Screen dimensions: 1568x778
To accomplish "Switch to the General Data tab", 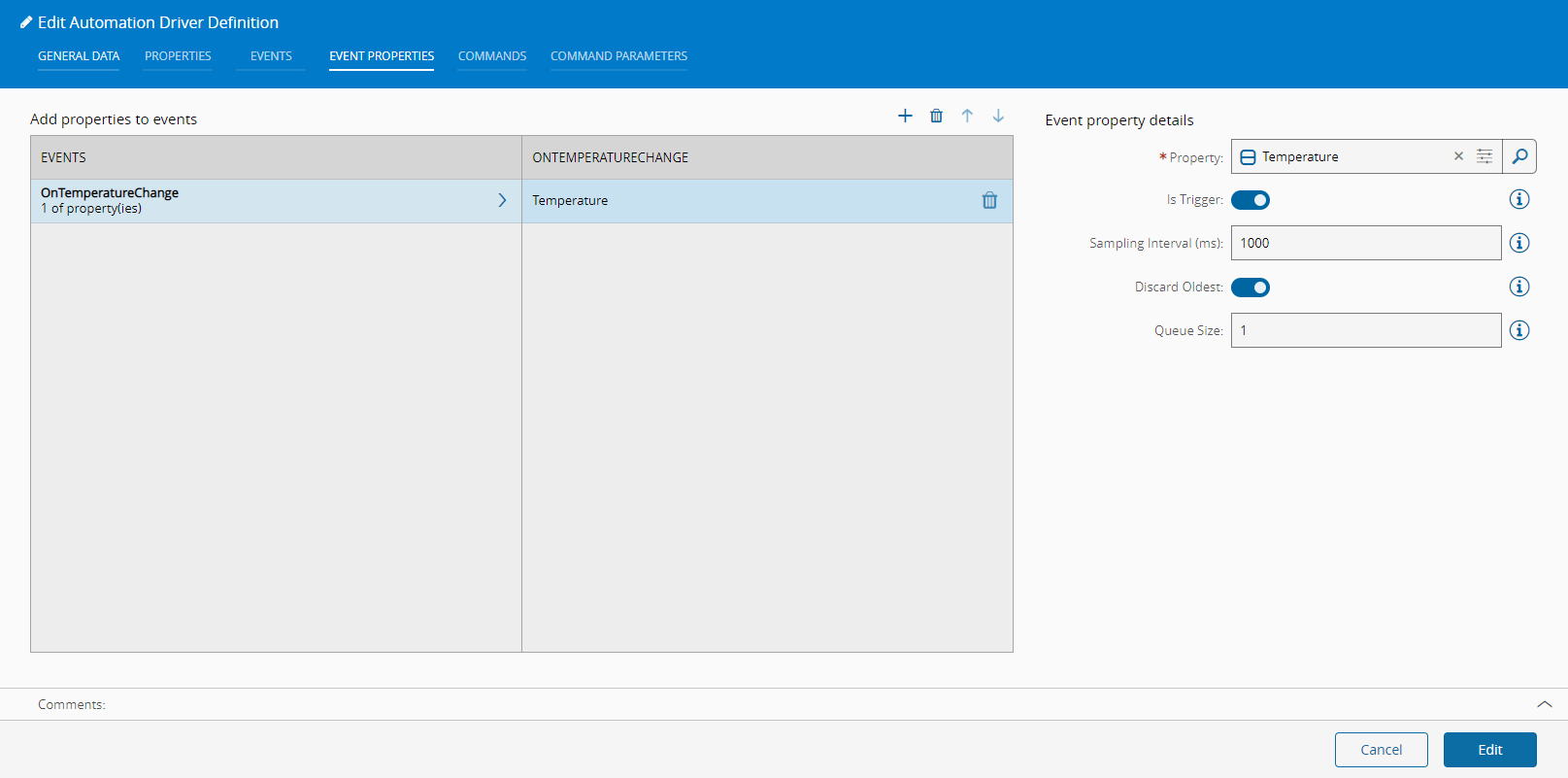I will (79, 56).
